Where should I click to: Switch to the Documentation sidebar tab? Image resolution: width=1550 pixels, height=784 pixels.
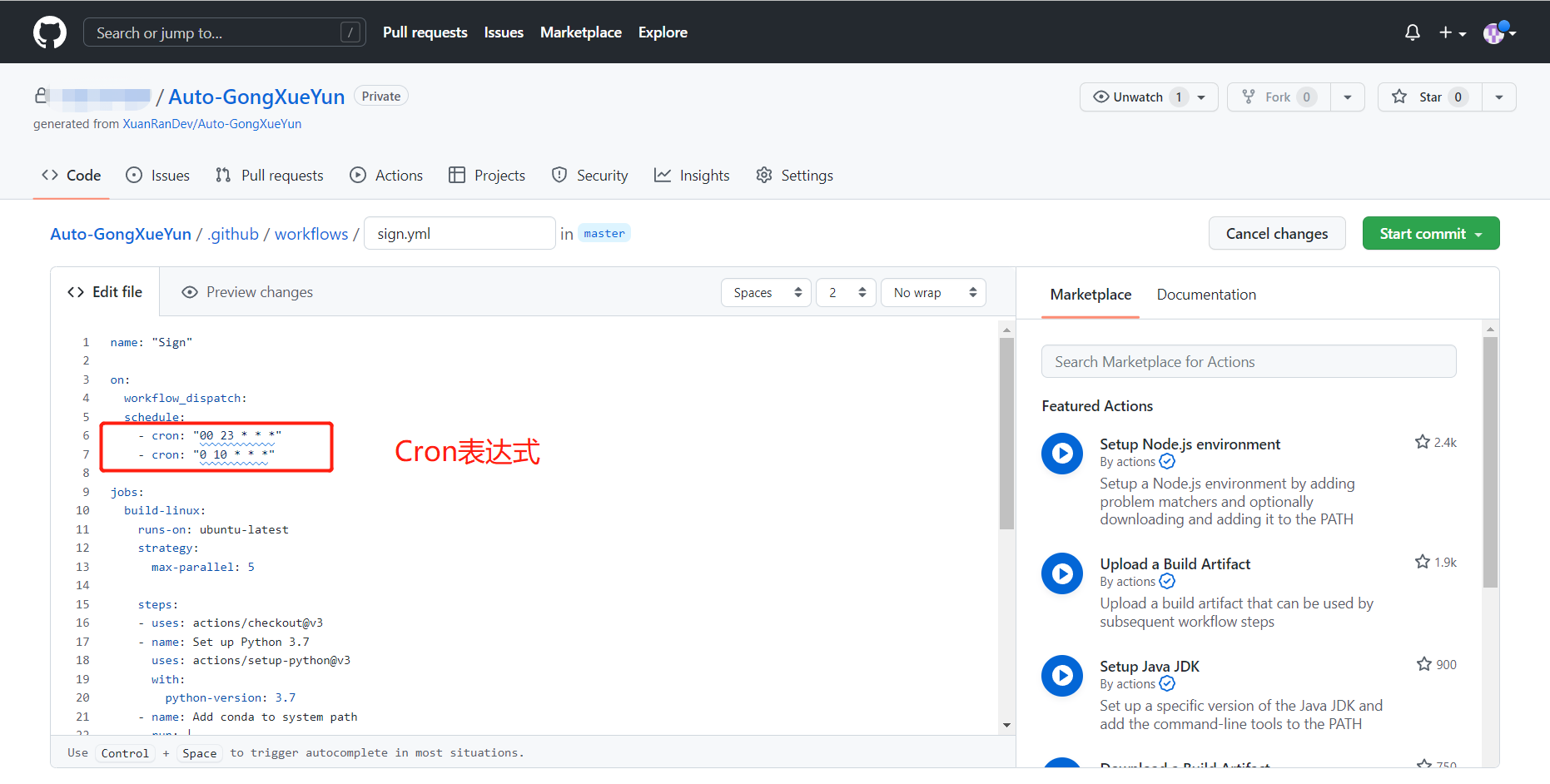point(1206,295)
